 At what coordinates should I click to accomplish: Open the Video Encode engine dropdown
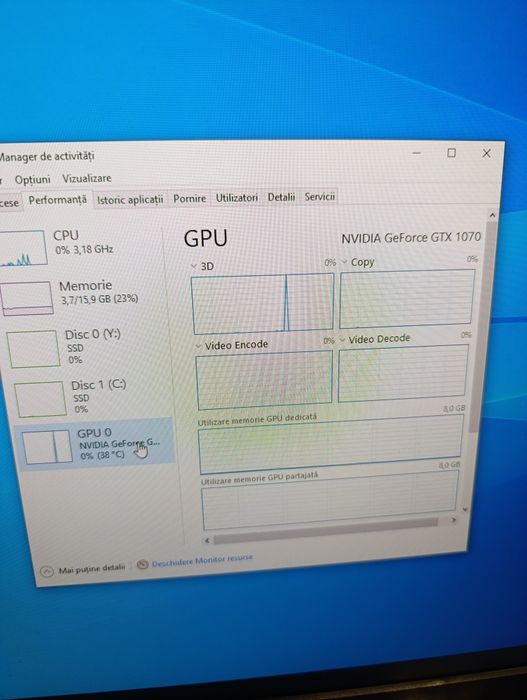[199, 346]
